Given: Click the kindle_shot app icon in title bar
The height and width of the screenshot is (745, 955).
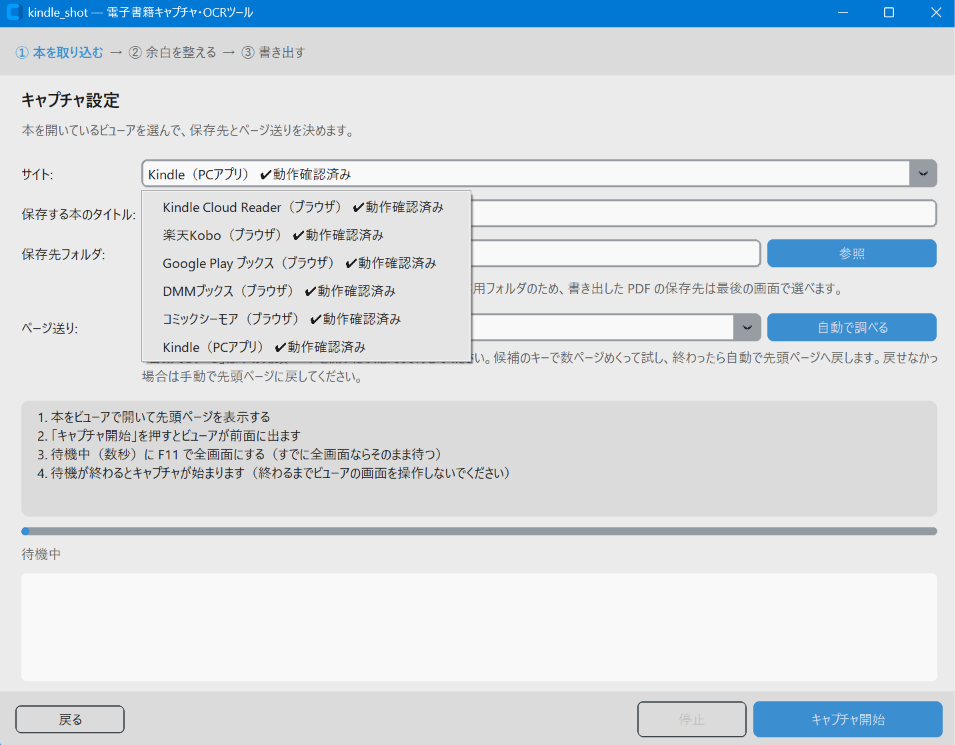Looking at the screenshot, I should tap(14, 12).
